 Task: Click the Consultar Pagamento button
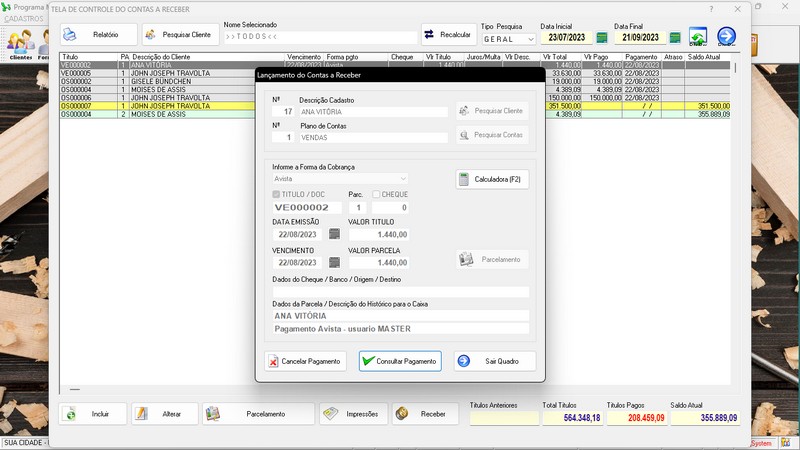click(400, 361)
